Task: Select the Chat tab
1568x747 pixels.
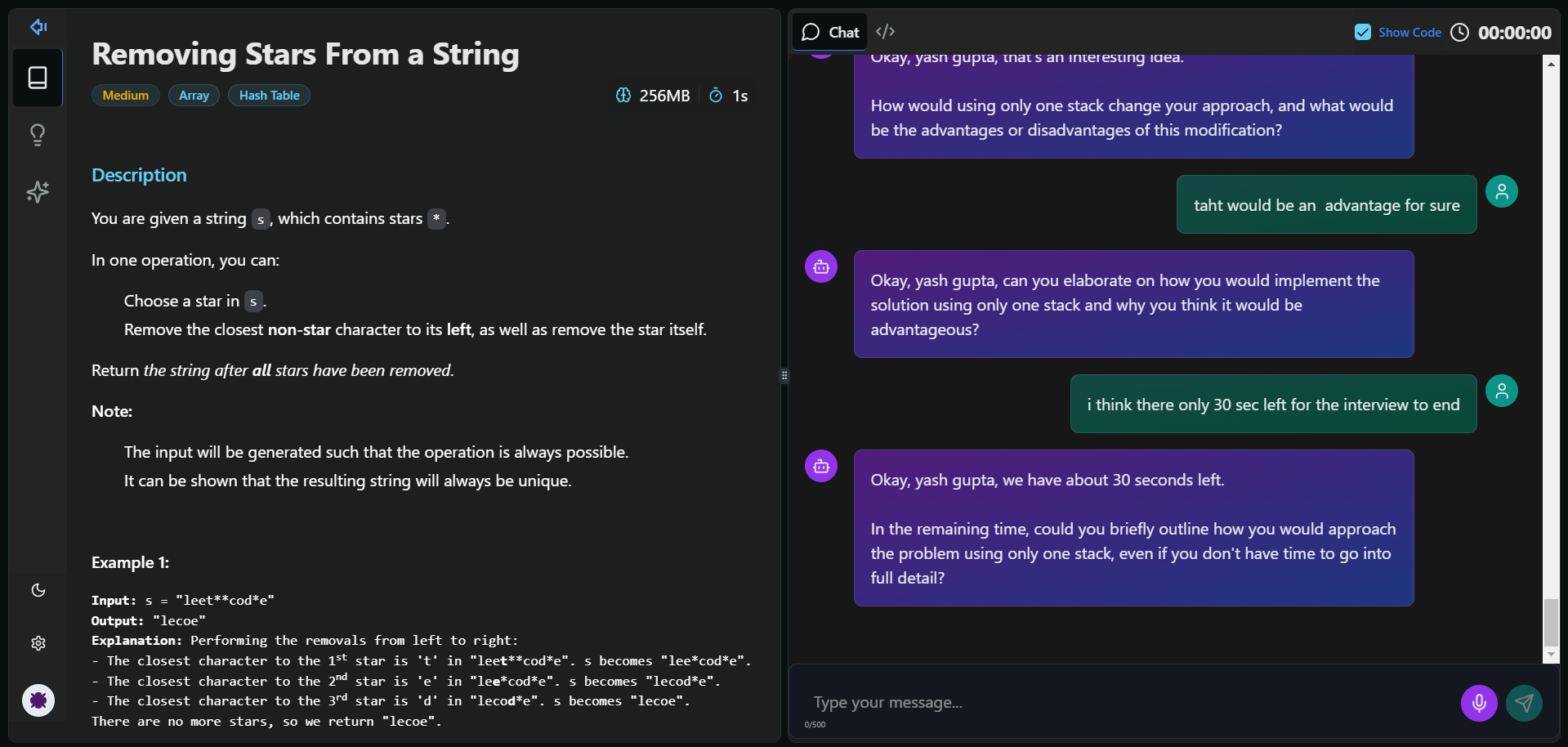Action: pyautogui.click(x=830, y=32)
